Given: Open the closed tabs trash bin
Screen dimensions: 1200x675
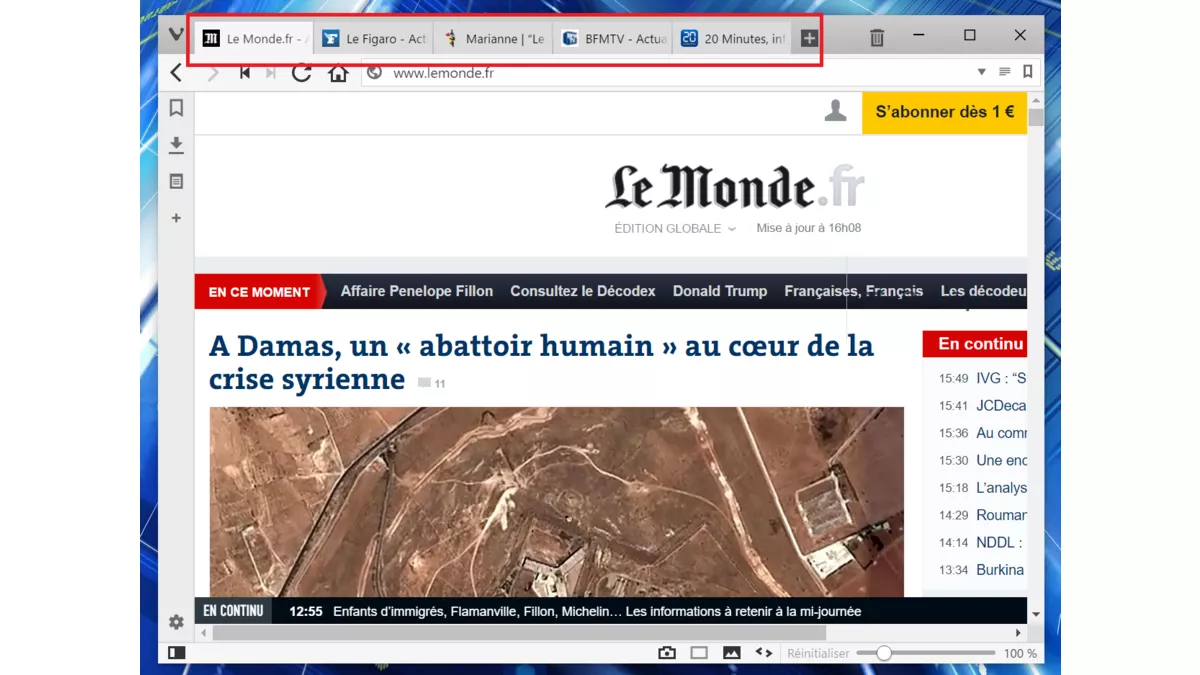Looking at the screenshot, I should (x=877, y=38).
